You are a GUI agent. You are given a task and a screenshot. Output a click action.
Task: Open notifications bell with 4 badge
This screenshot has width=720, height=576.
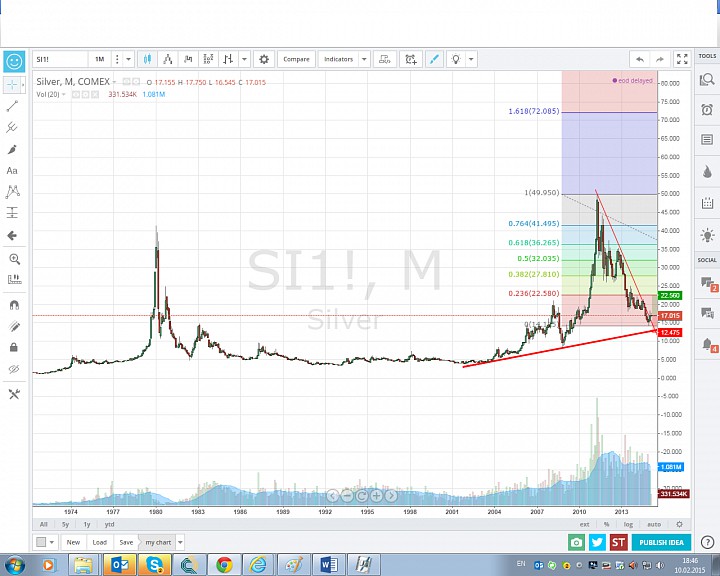(x=708, y=344)
